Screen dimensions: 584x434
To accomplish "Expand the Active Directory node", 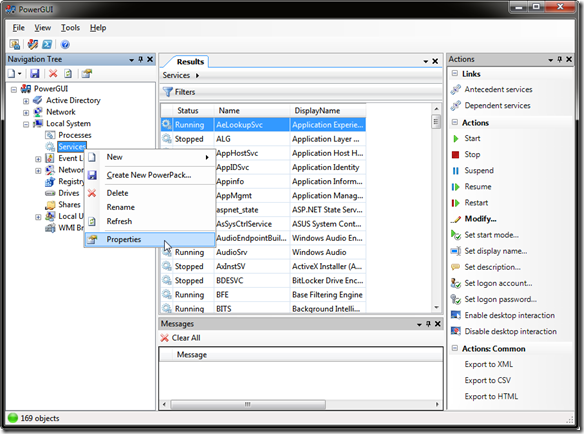I will [26, 101].
